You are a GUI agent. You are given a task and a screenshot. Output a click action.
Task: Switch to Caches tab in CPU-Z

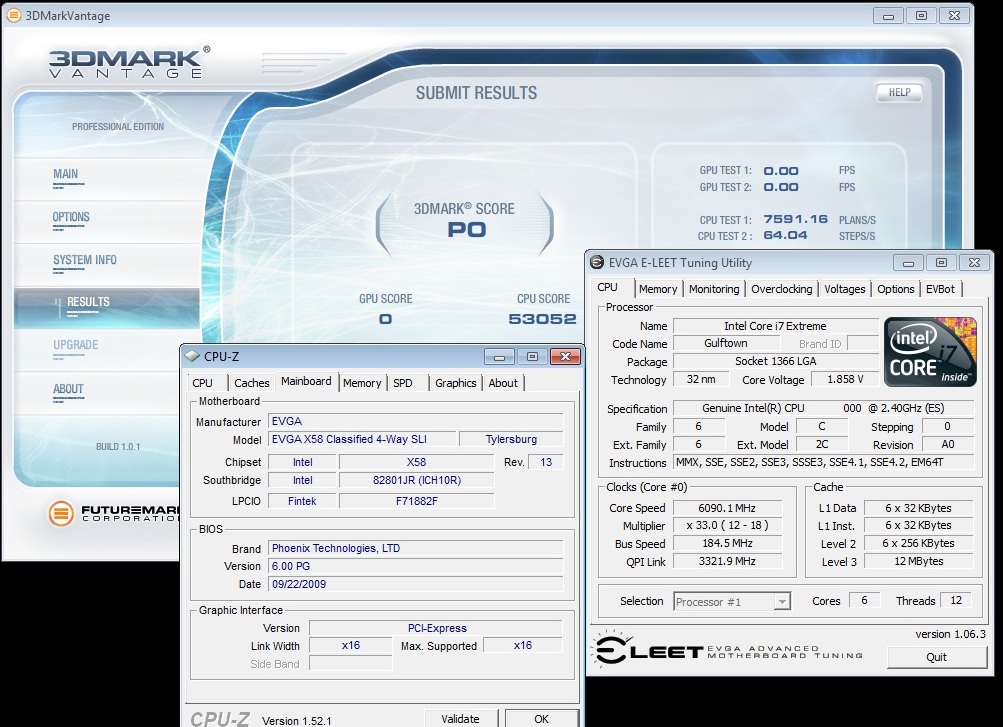click(251, 382)
